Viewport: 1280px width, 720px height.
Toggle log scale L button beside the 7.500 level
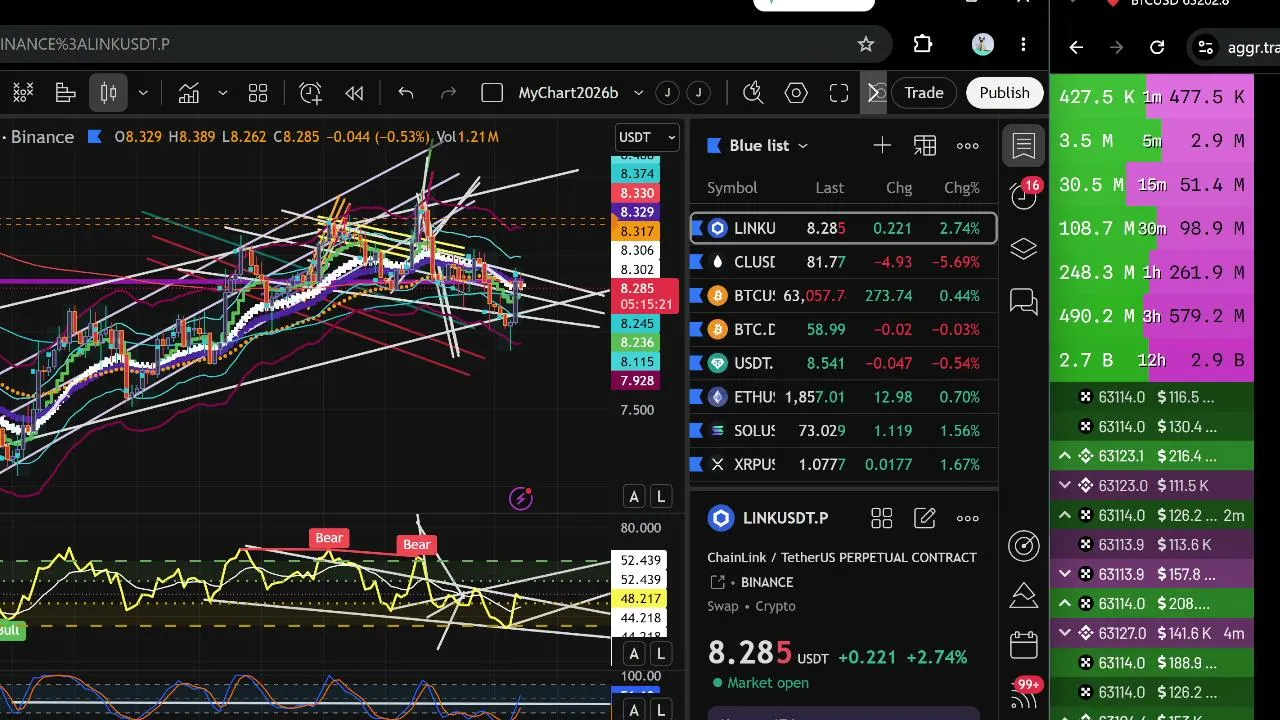(x=661, y=497)
